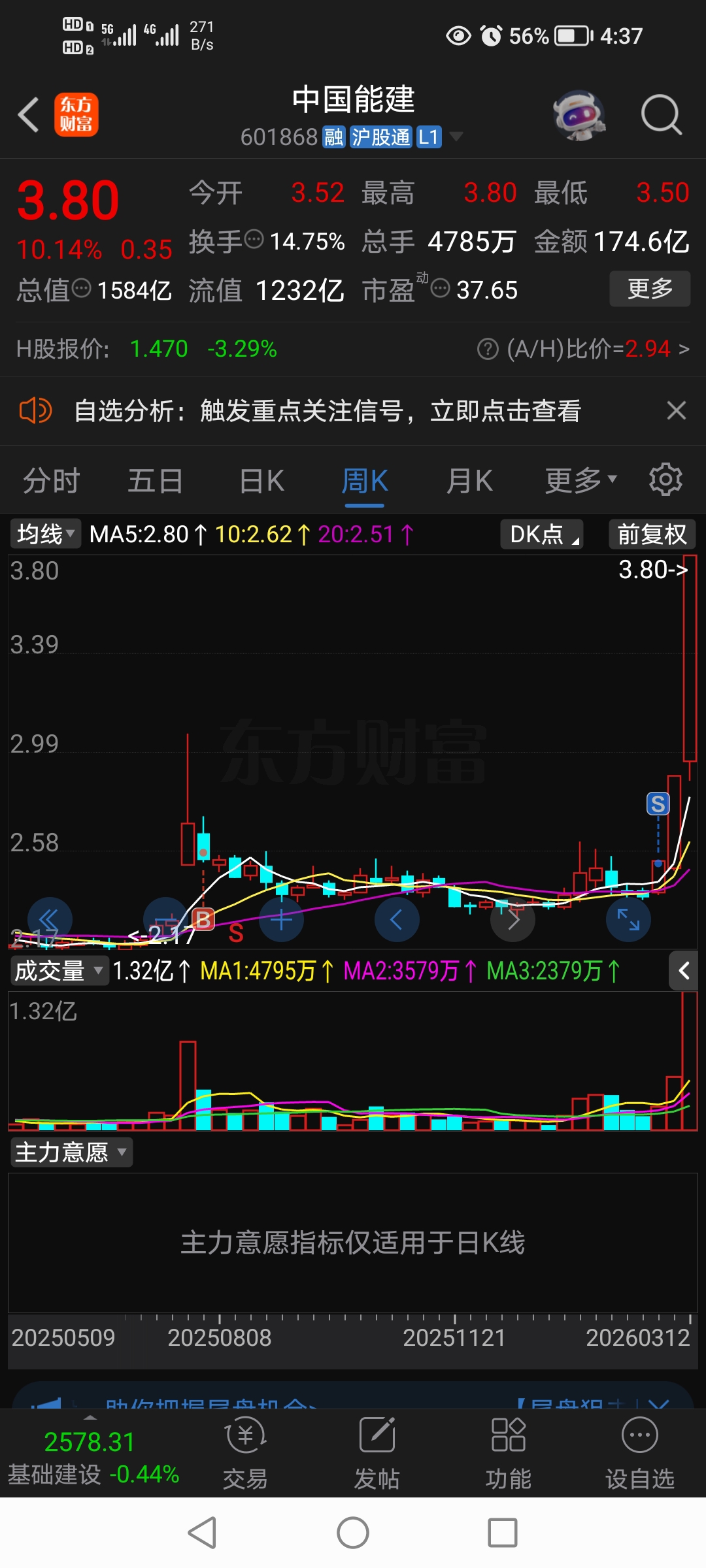The width and height of the screenshot is (706, 1568).
Task: Toggle the DK点 option
Action: tap(543, 534)
